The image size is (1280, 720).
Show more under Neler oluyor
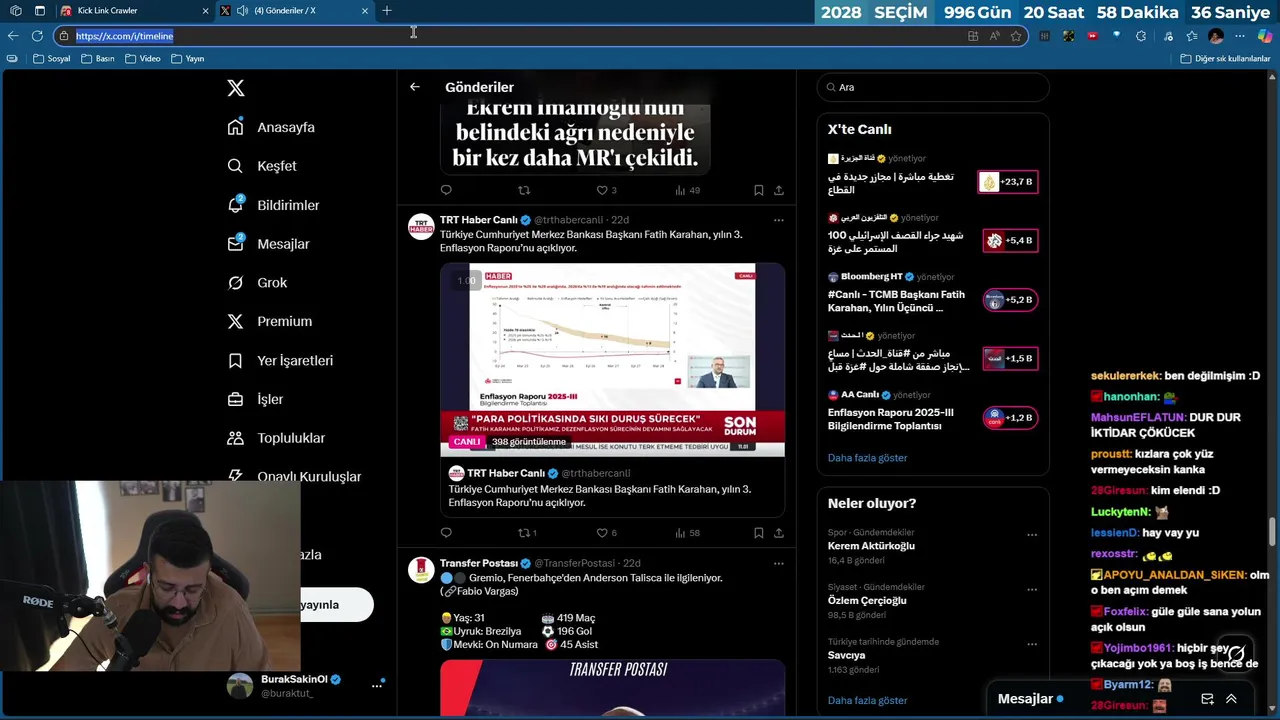[x=867, y=701]
